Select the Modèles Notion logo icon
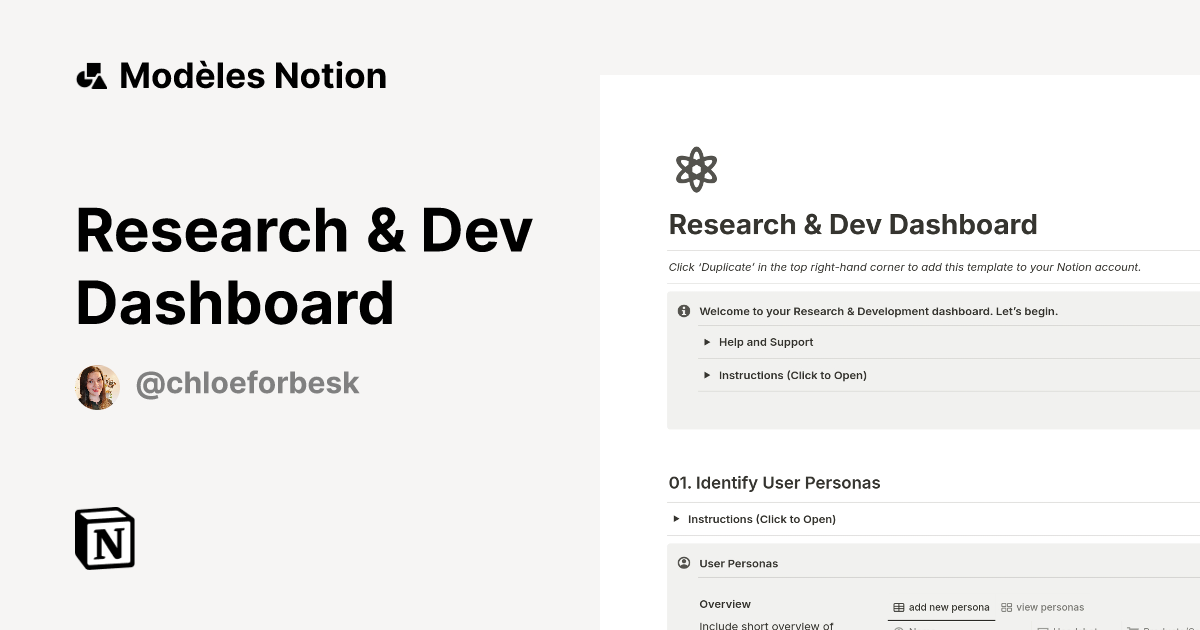This screenshot has height=630, width=1200. pos(91,75)
